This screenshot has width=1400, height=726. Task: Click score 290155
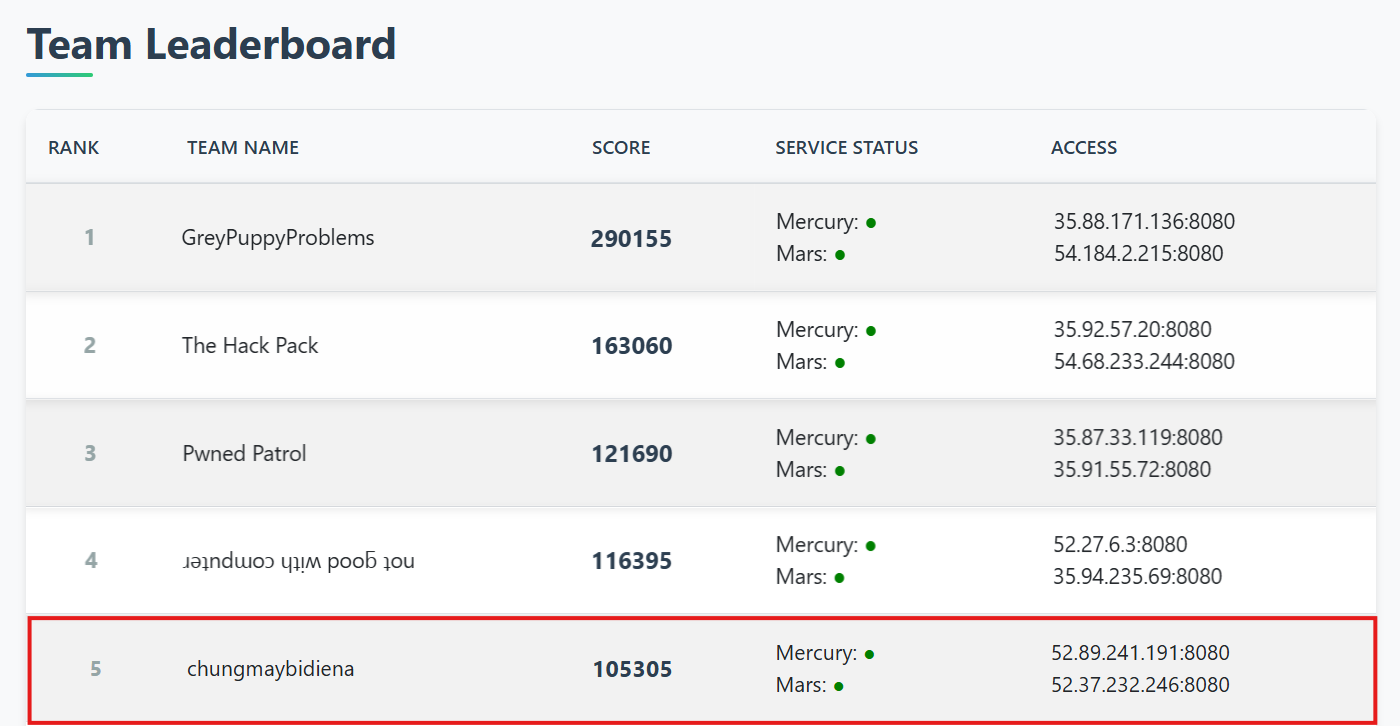[631, 239]
